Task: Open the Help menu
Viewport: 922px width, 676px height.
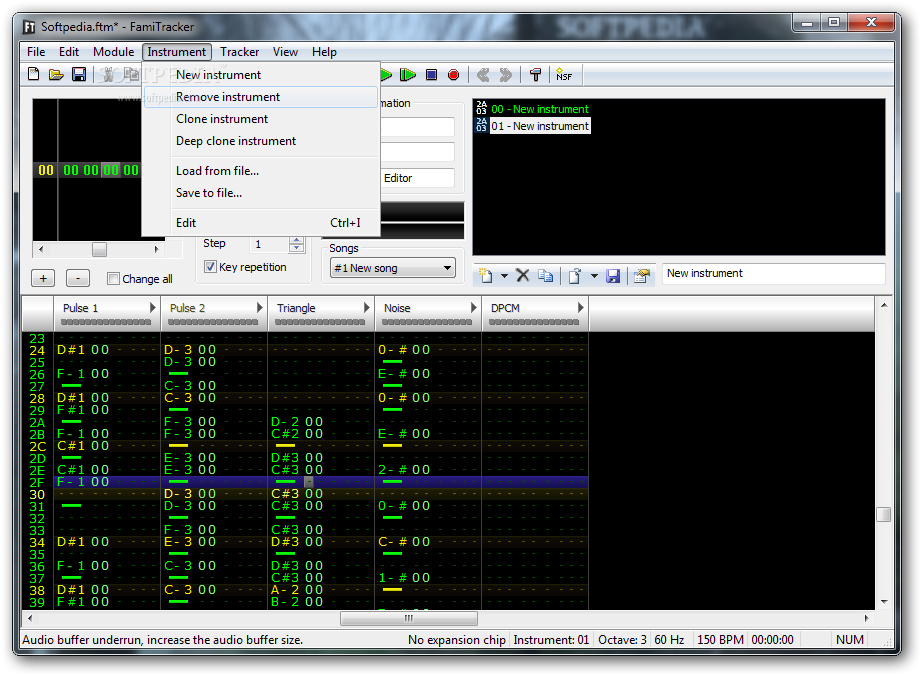Action: 324,52
